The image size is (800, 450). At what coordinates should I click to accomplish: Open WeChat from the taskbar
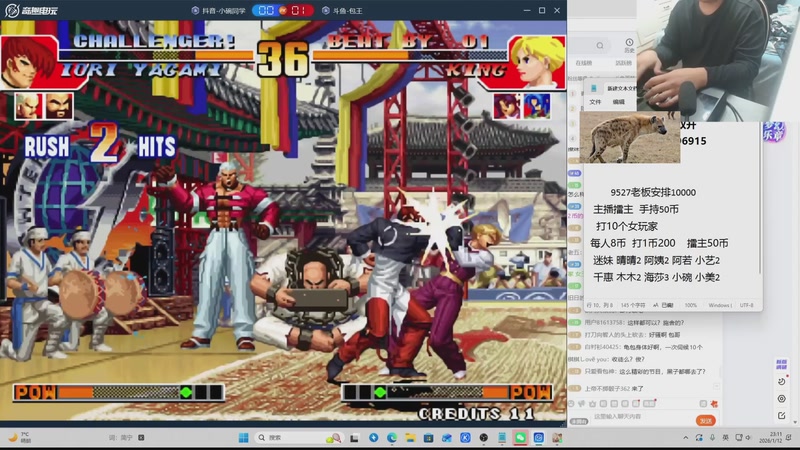520,438
